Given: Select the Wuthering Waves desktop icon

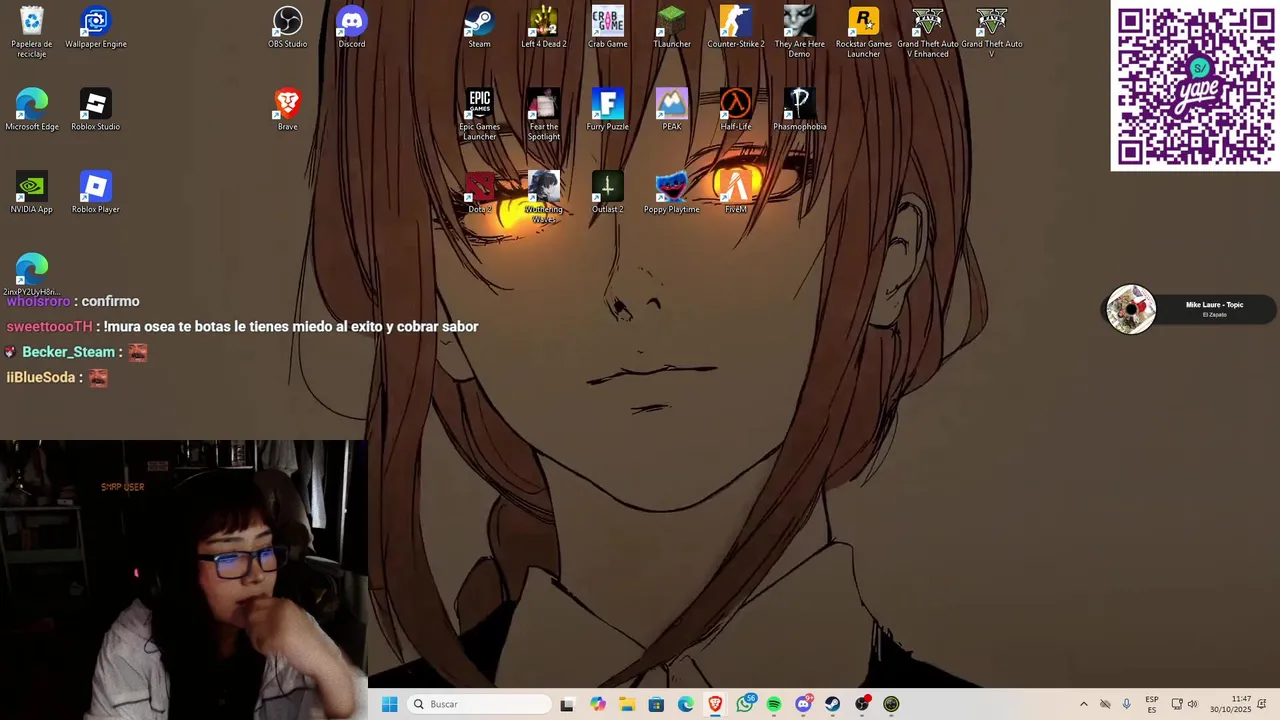Looking at the screenshot, I should click(x=544, y=198).
